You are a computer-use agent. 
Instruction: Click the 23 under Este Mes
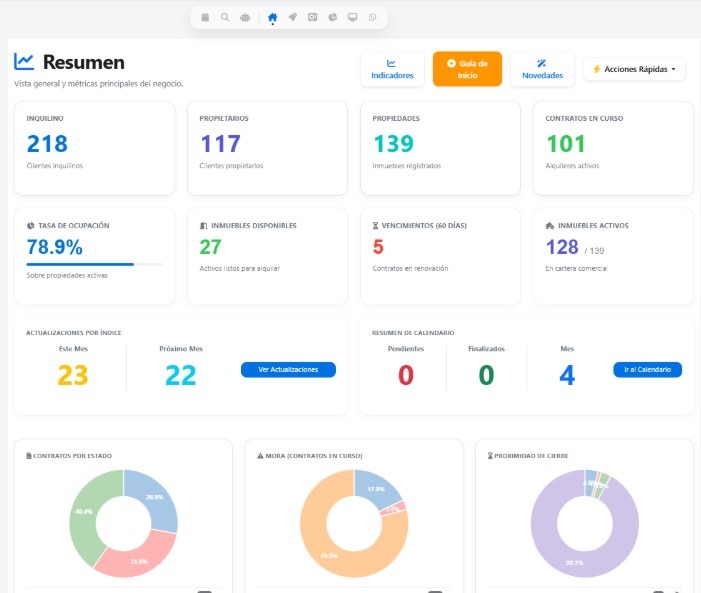[x=73, y=375]
